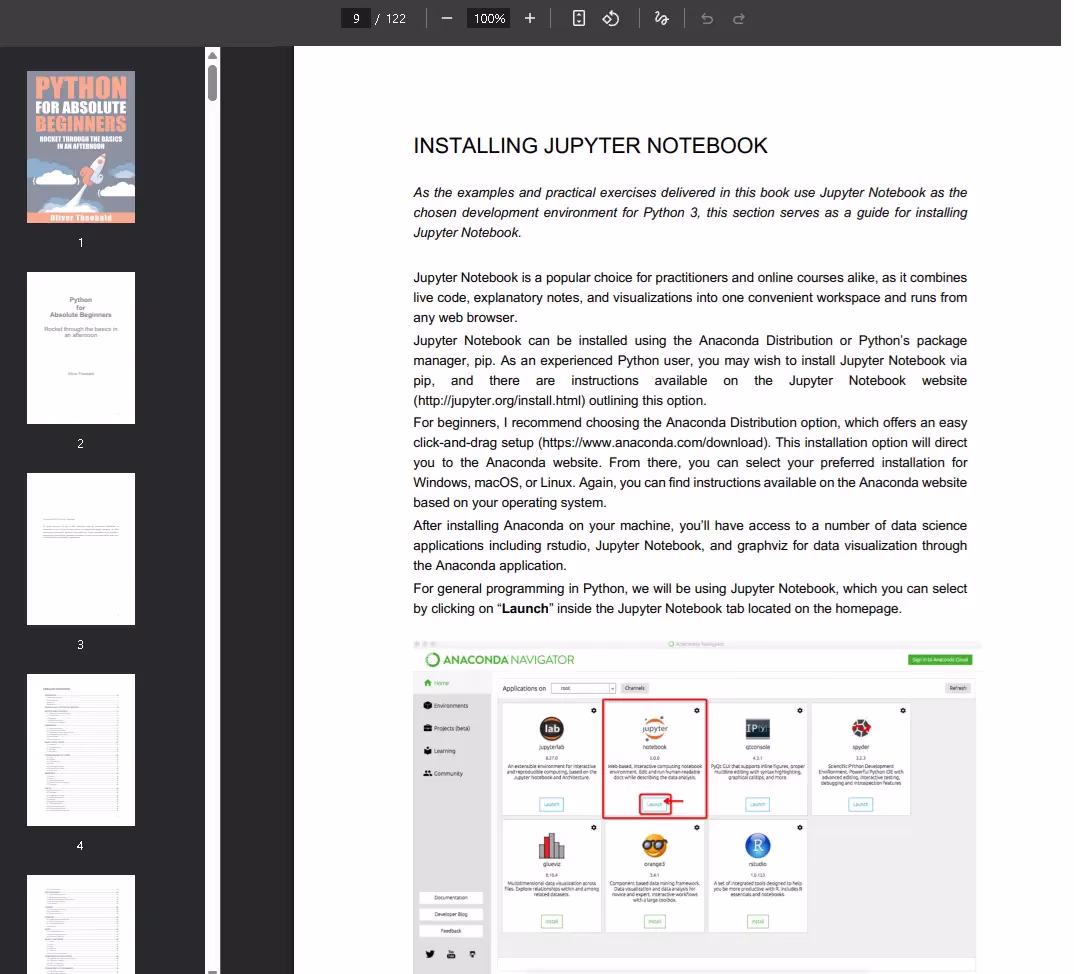Open page 1 cover thumbnail
1074x974 pixels.
point(81,146)
